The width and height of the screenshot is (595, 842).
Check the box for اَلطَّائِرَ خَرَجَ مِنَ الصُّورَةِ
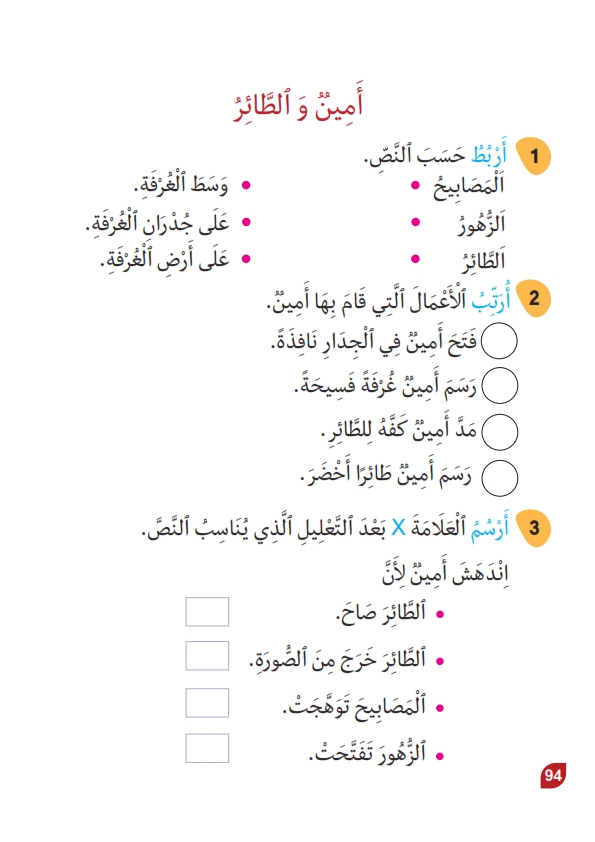coord(207,656)
